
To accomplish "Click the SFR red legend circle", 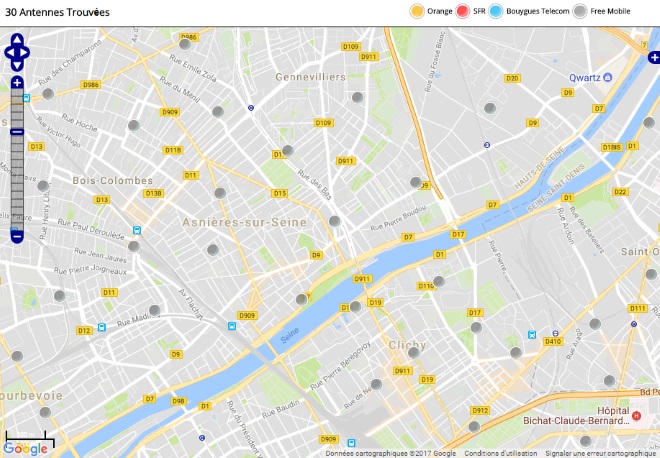I will 462,11.
